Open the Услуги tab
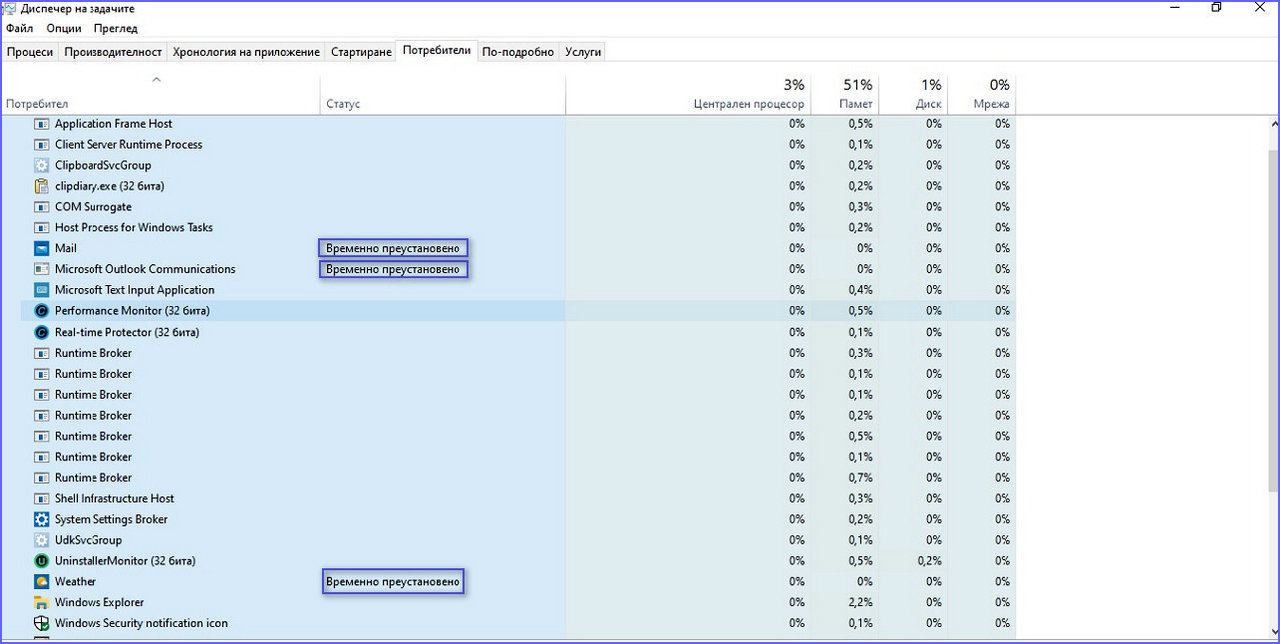The image size is (1280, 644). pos(583,52)
